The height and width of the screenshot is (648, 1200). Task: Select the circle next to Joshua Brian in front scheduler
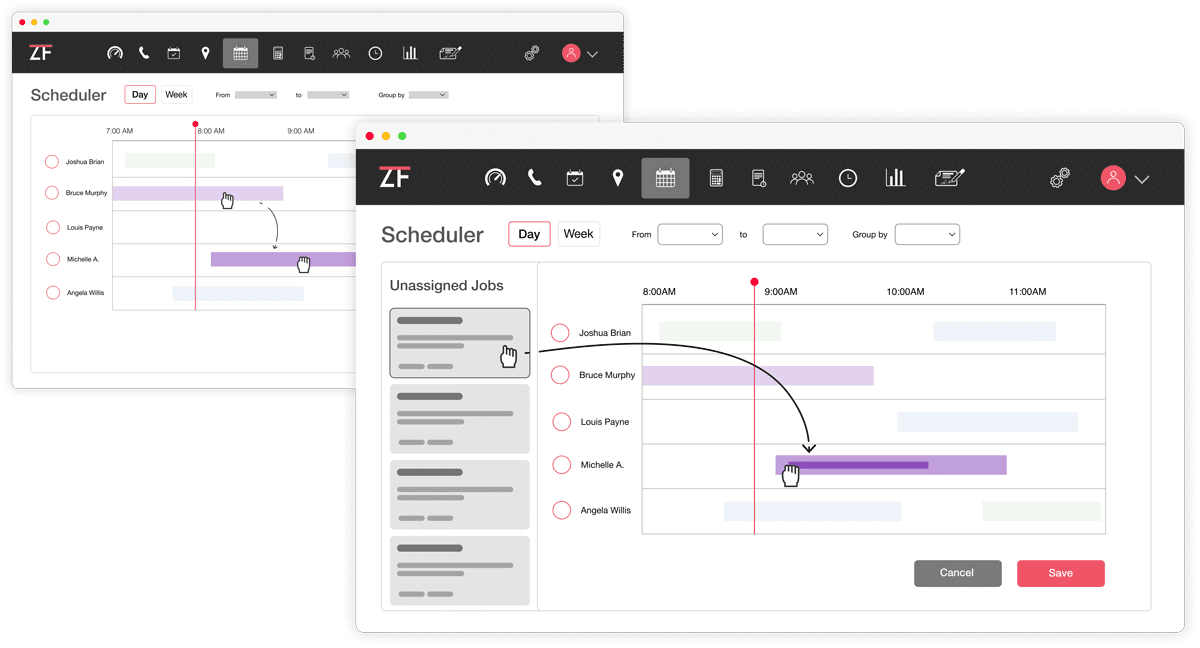click(560, 333)
